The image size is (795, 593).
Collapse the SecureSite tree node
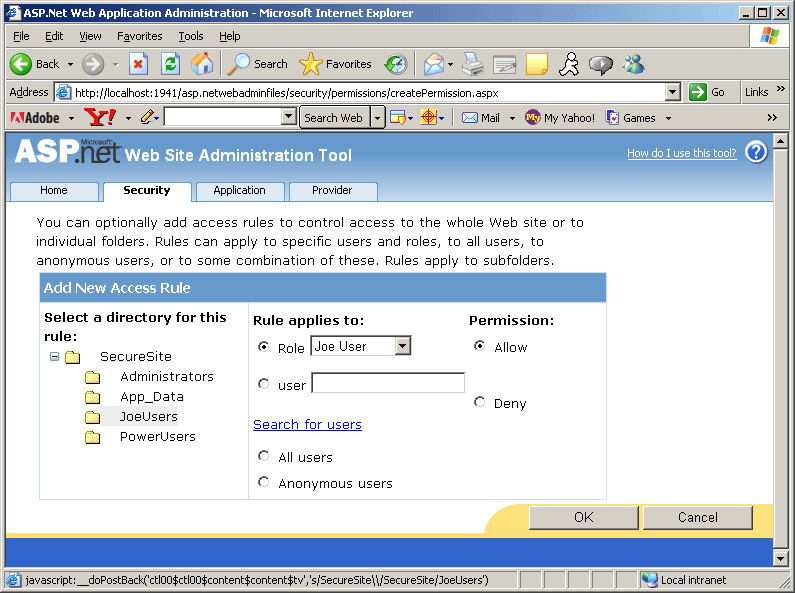click(x=54, y=357)
